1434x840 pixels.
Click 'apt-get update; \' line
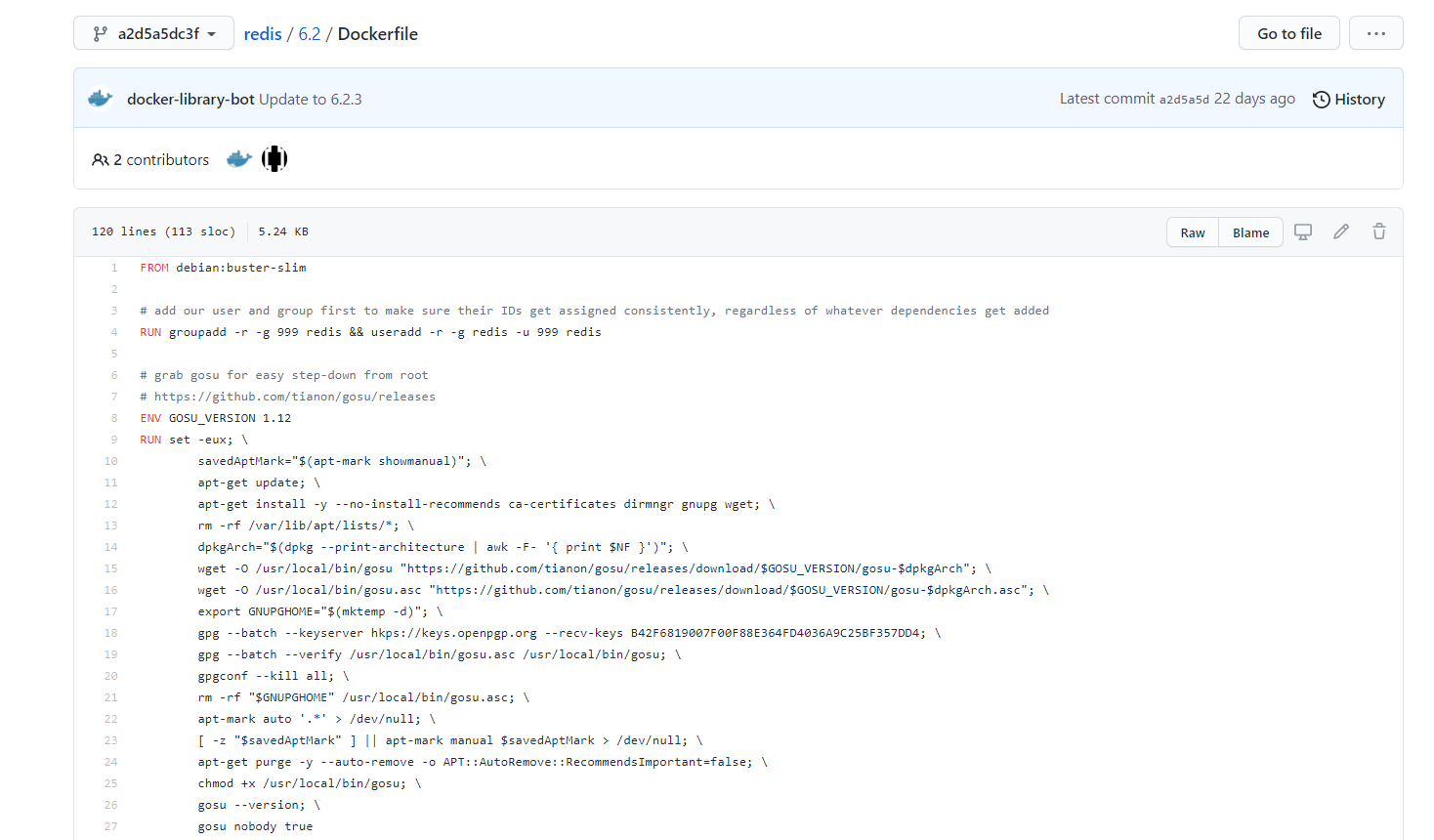[x=259, y=483]
